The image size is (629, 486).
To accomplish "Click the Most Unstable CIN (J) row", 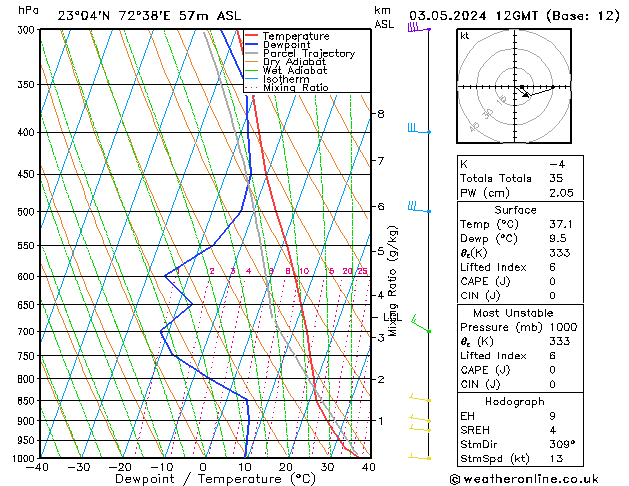I will [x=520, y=385].
